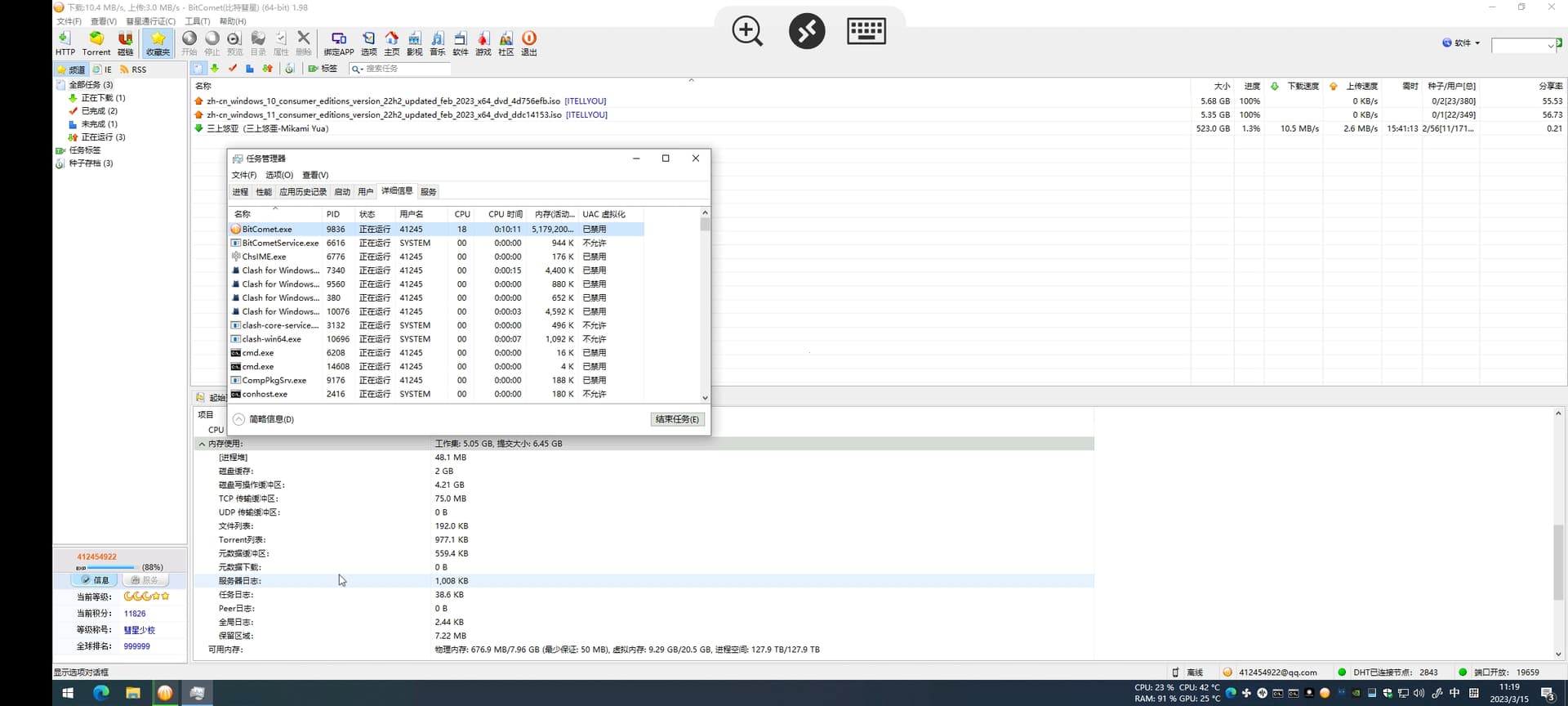Screen dimensions: 1568x706
Task: Click the 停止 stop task icon
Action: click(x=212, y=43)
